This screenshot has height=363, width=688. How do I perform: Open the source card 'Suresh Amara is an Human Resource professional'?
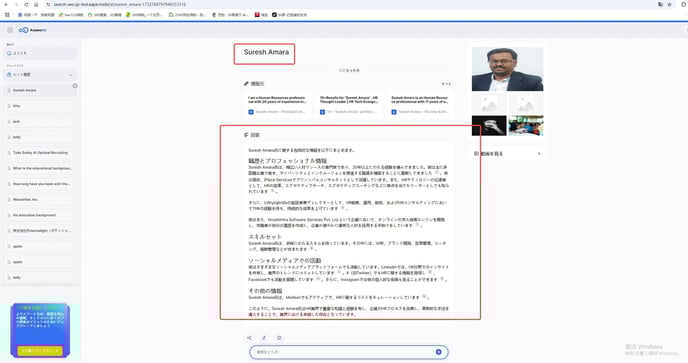[x=420, y=104]
